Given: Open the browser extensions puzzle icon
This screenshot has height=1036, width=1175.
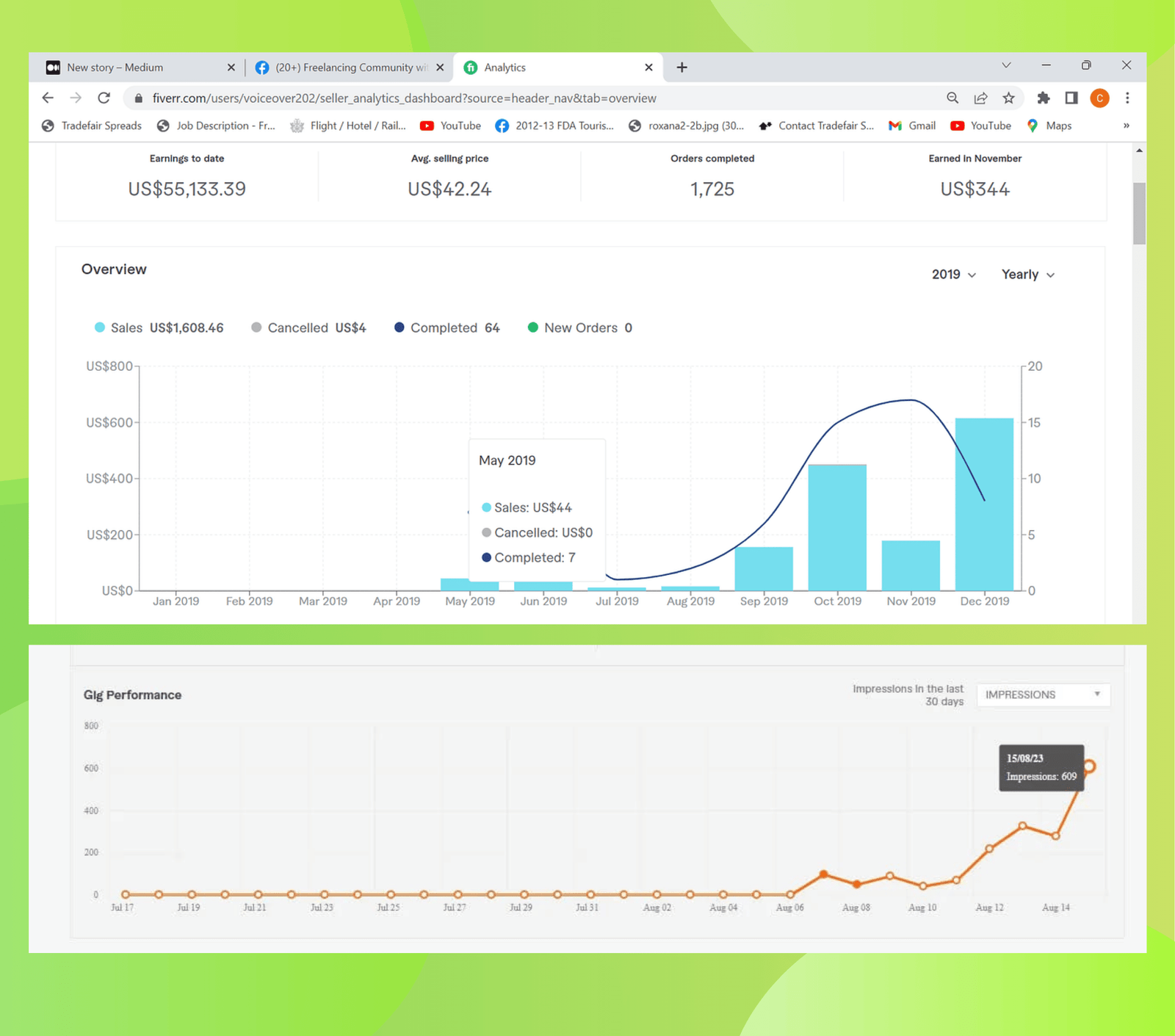Looking at the screenshot, I should [x=1043, y=98].
